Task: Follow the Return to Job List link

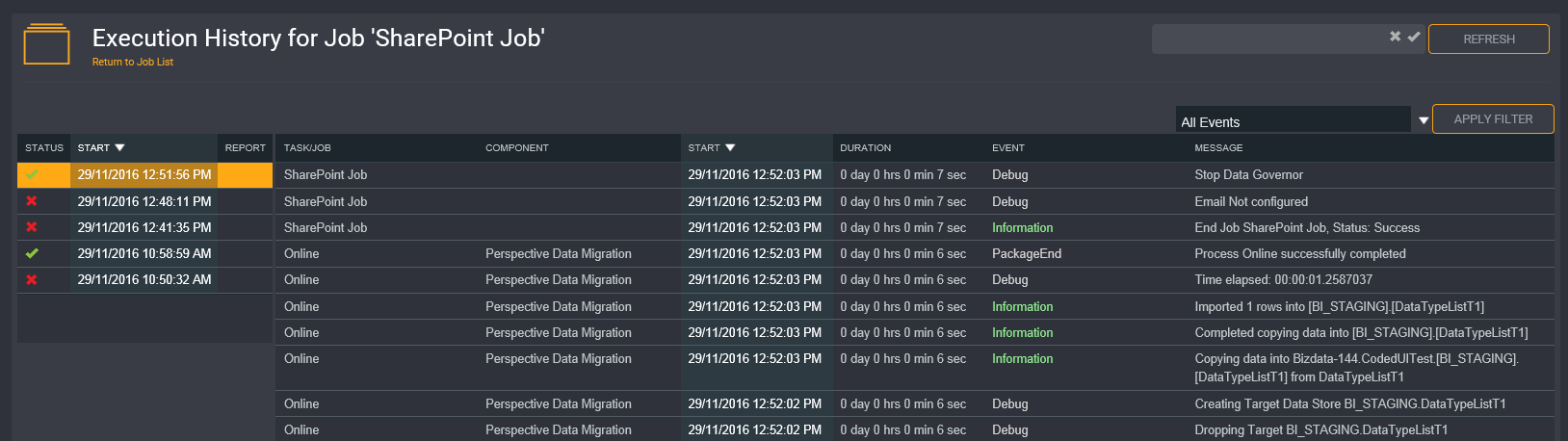Action: pos(133,62)
